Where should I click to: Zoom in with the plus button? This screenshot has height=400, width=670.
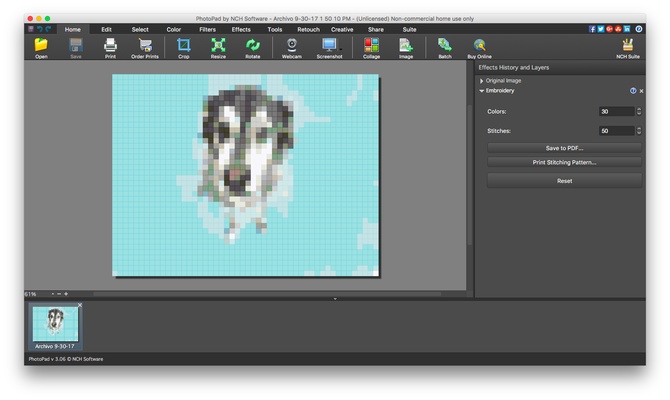click(x=66, y=294)
